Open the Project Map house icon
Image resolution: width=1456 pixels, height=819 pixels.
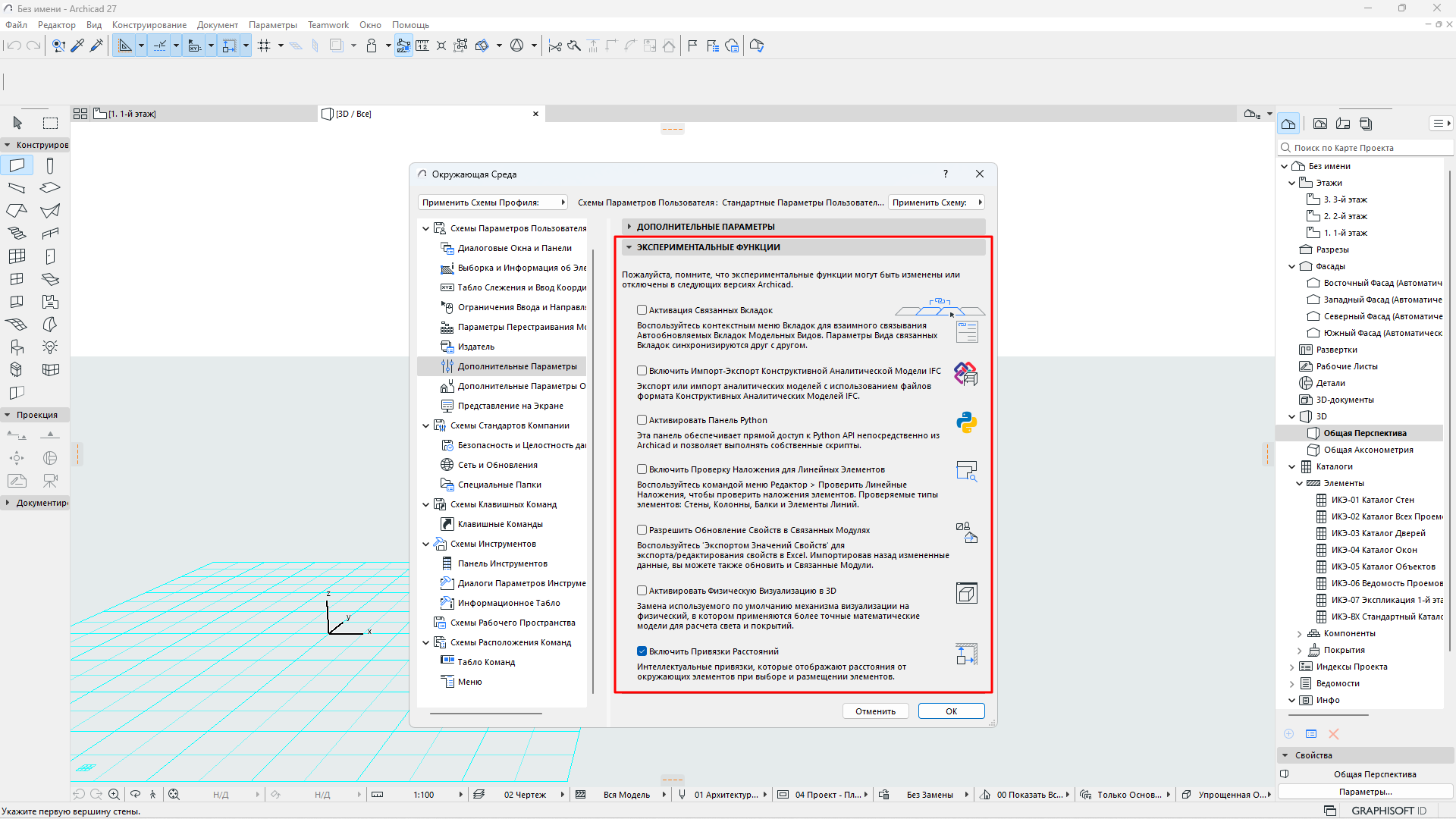(x=1288, y=124)
